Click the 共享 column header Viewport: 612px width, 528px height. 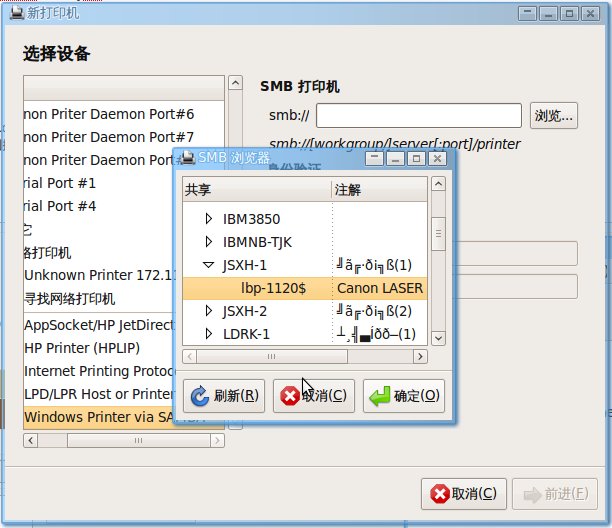coord(257,190)
